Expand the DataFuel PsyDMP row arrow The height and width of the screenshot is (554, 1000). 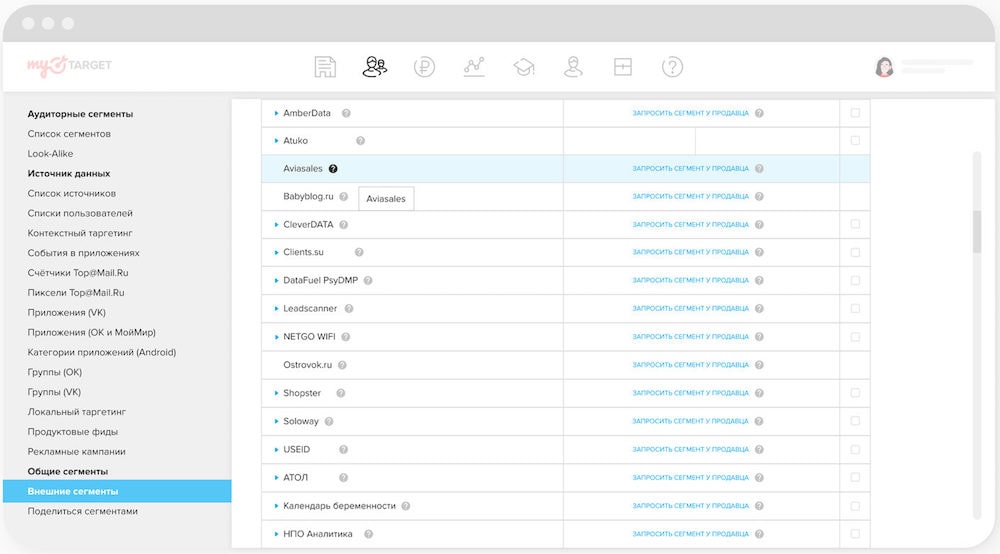[276, 281]
